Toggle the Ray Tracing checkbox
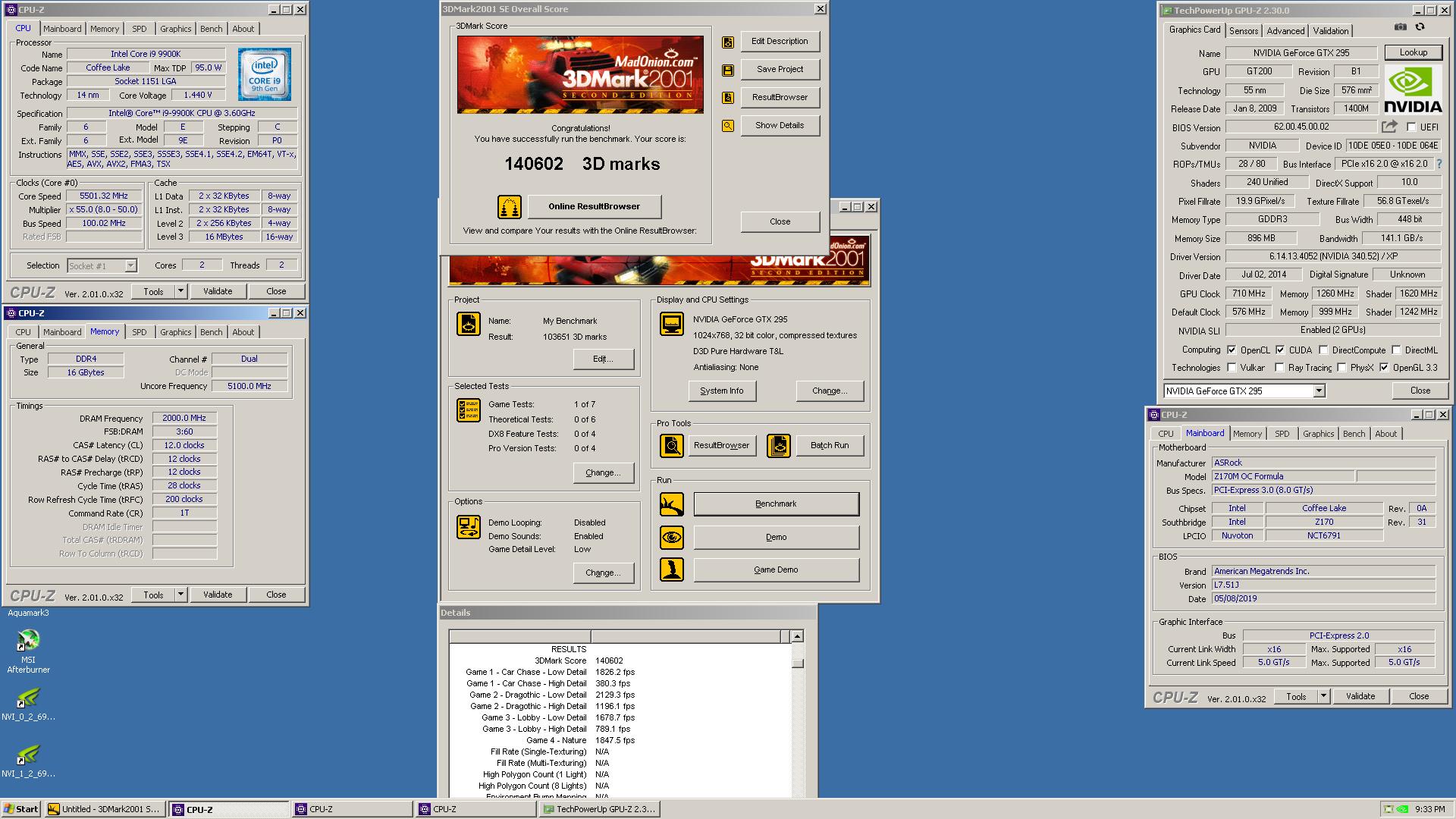This screenshot has height=819, width=1456. [1279, 368]
